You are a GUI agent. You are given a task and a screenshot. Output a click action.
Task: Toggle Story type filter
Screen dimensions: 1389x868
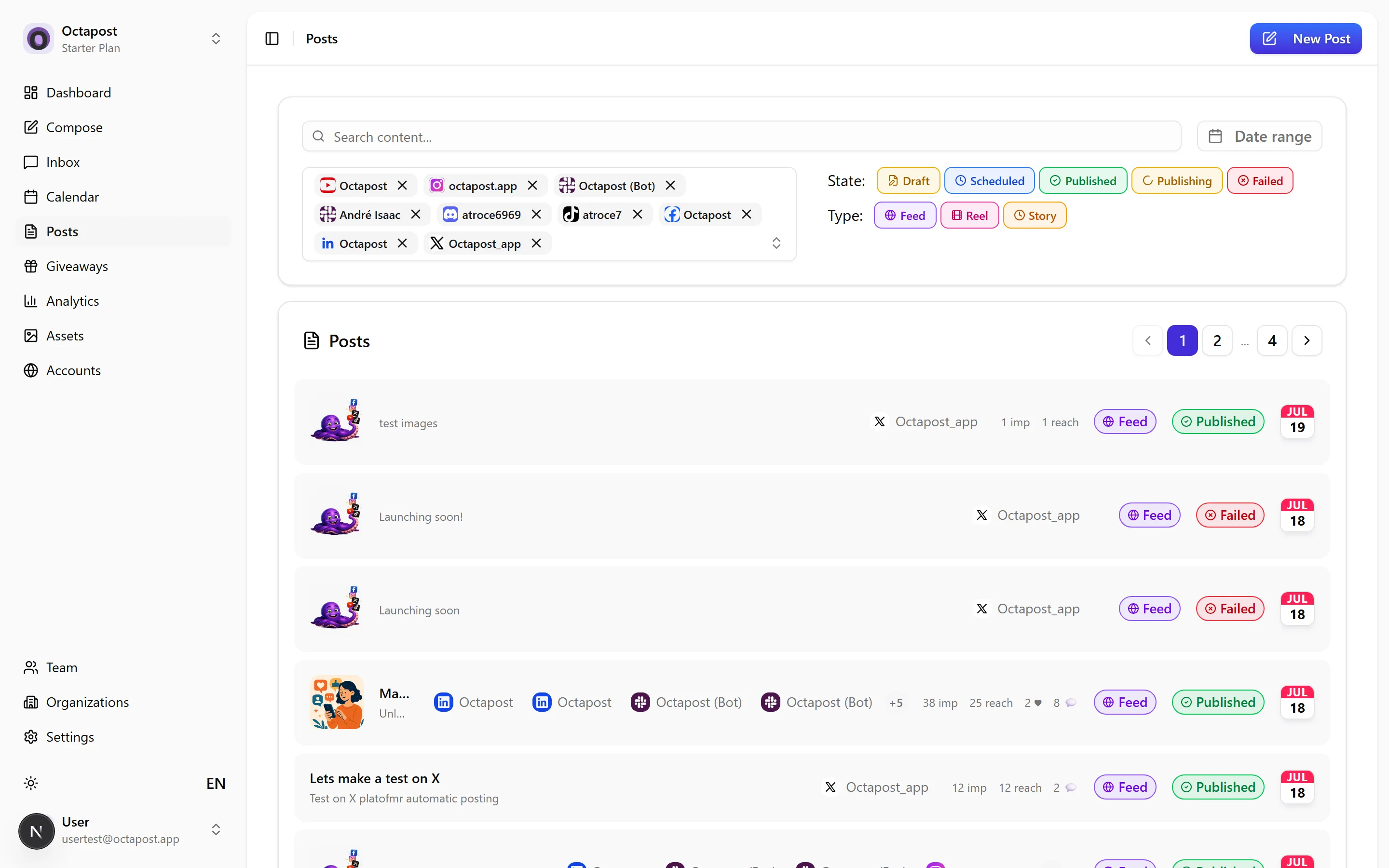[x=1035, y=215]
